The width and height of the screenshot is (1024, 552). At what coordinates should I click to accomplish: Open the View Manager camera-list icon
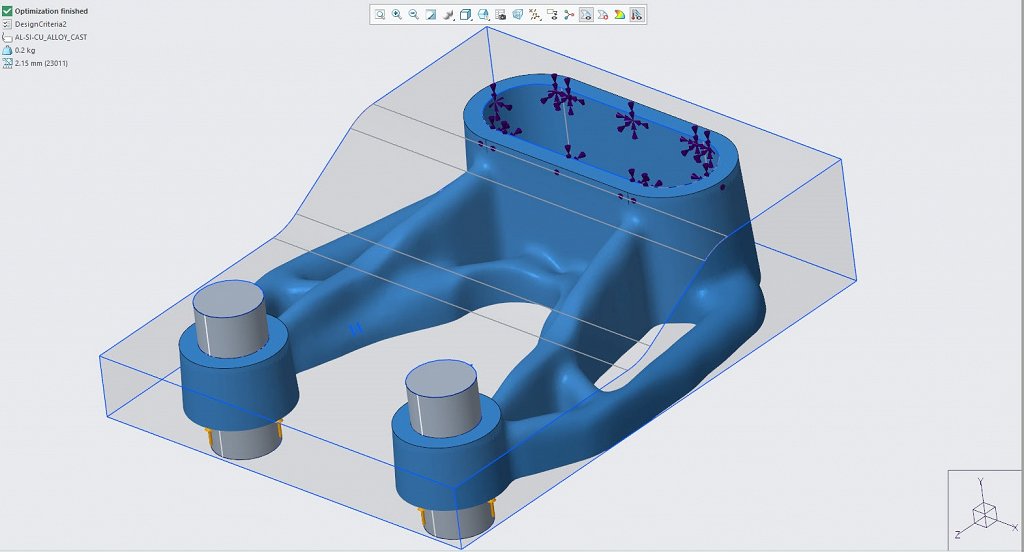point(500,15)
